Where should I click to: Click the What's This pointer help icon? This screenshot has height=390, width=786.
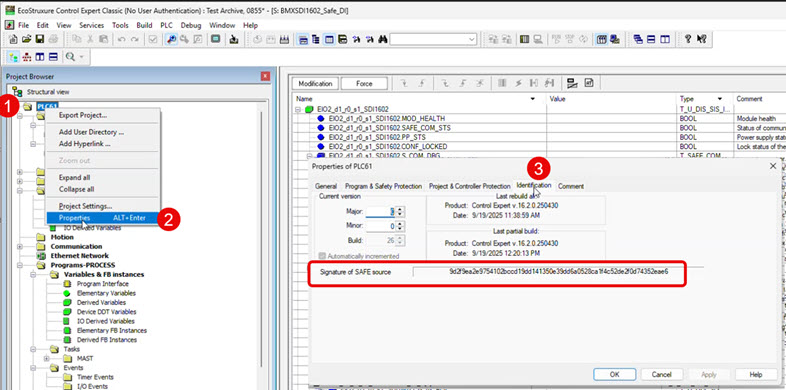[x=701, y=39]
